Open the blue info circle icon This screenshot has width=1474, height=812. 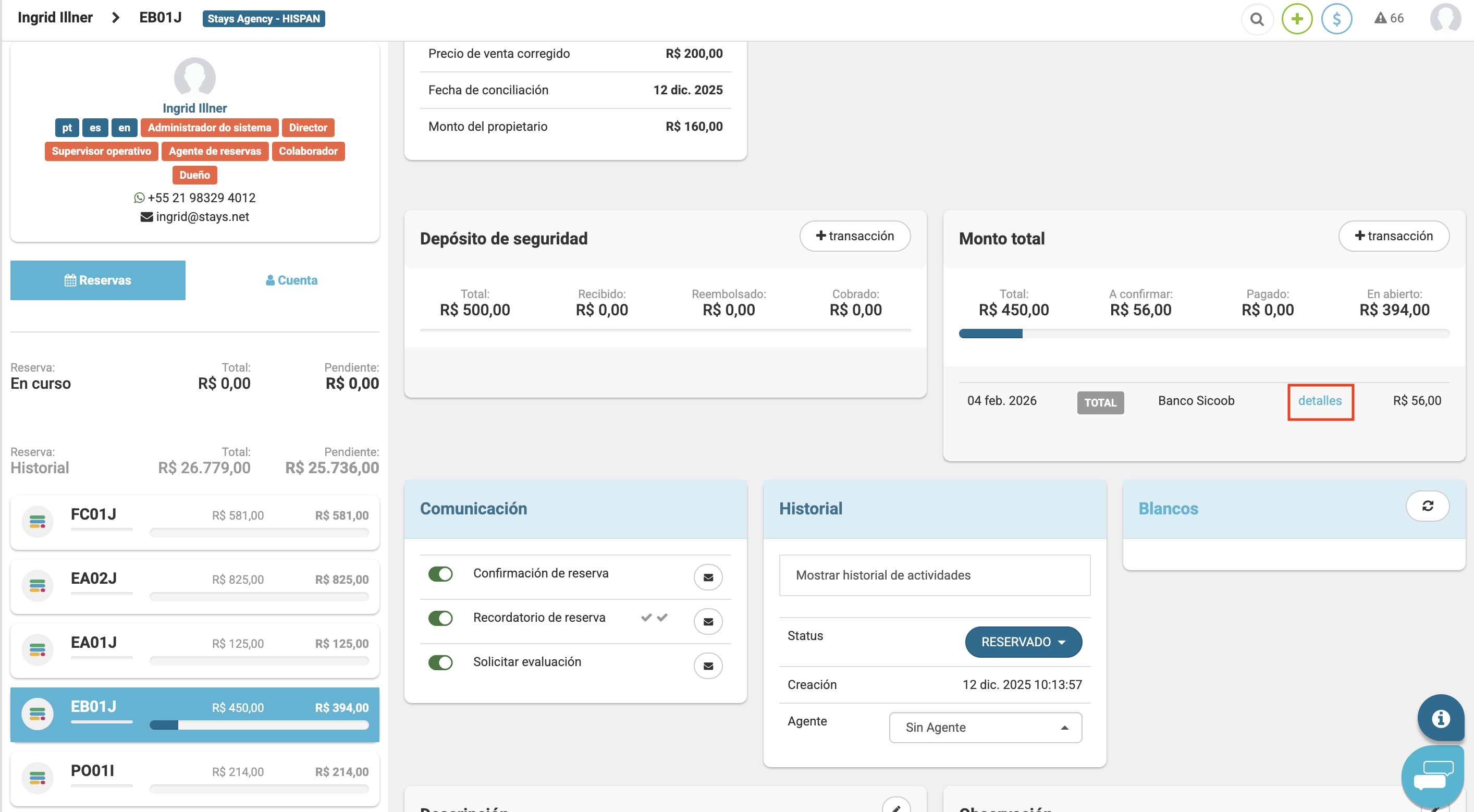click(x=1440, y=718)
